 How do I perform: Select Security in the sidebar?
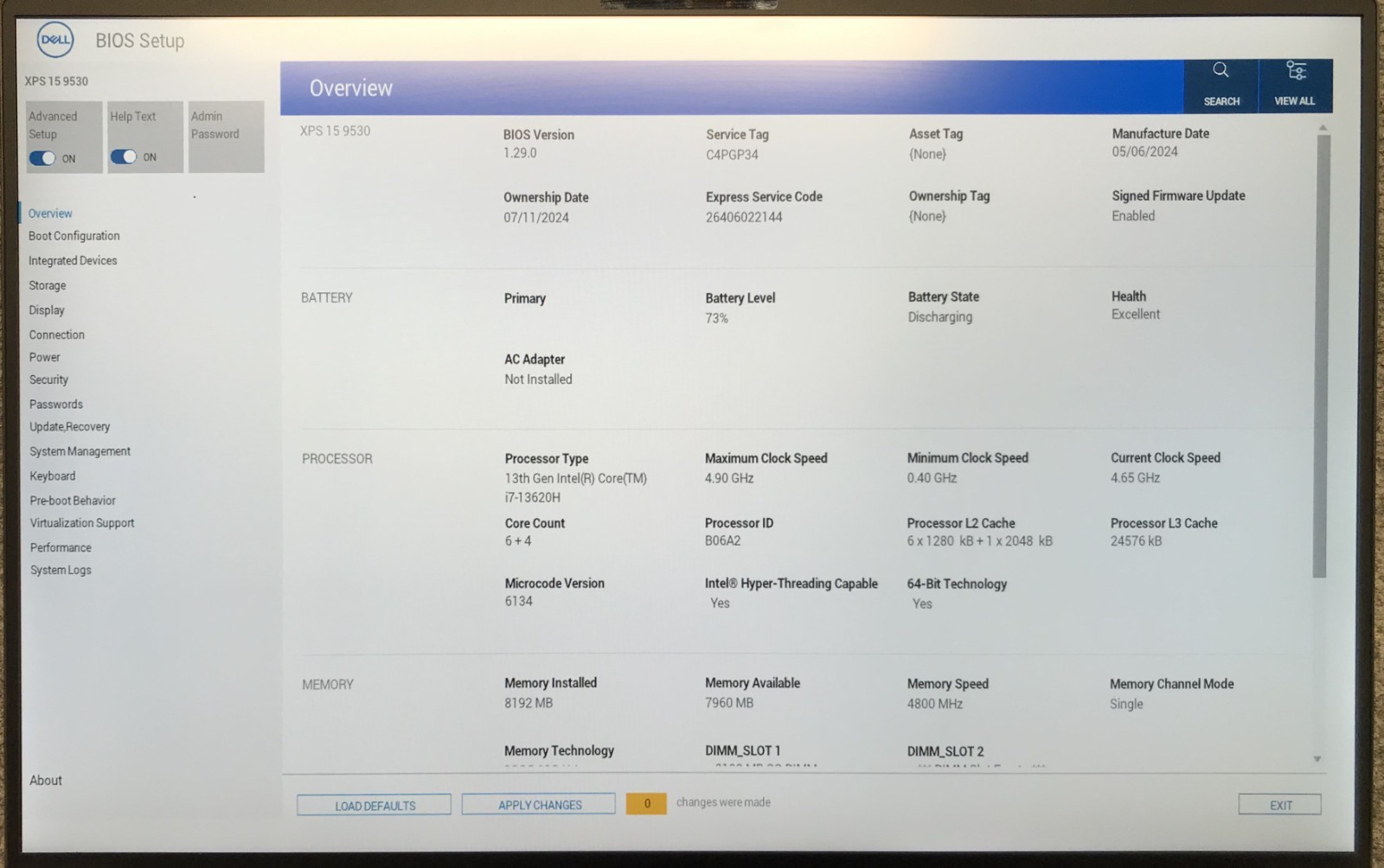[x=48, y=380]
